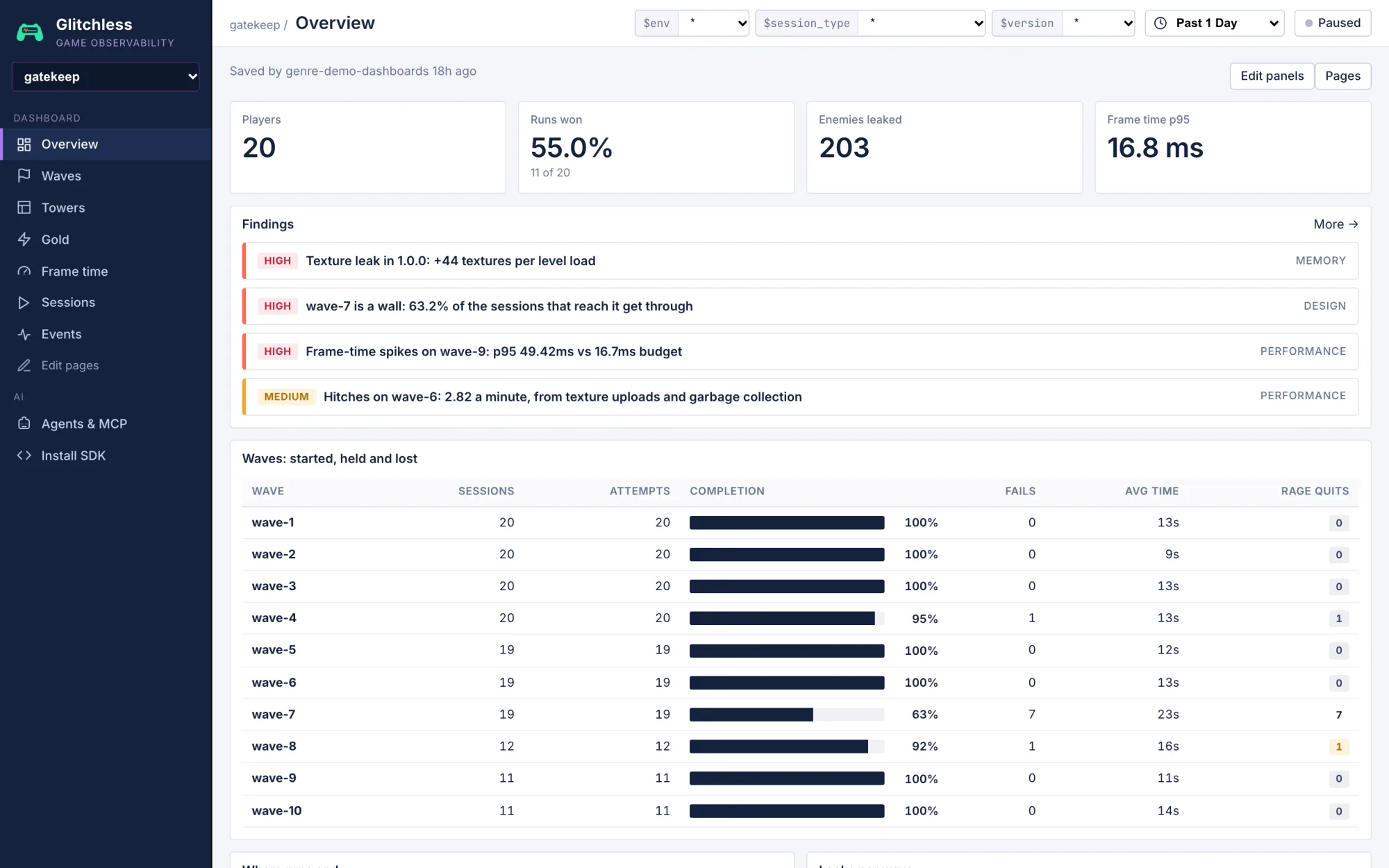Click the RAGE QUITS column header
1389x868 pixels.
(x=1315, y=491)
